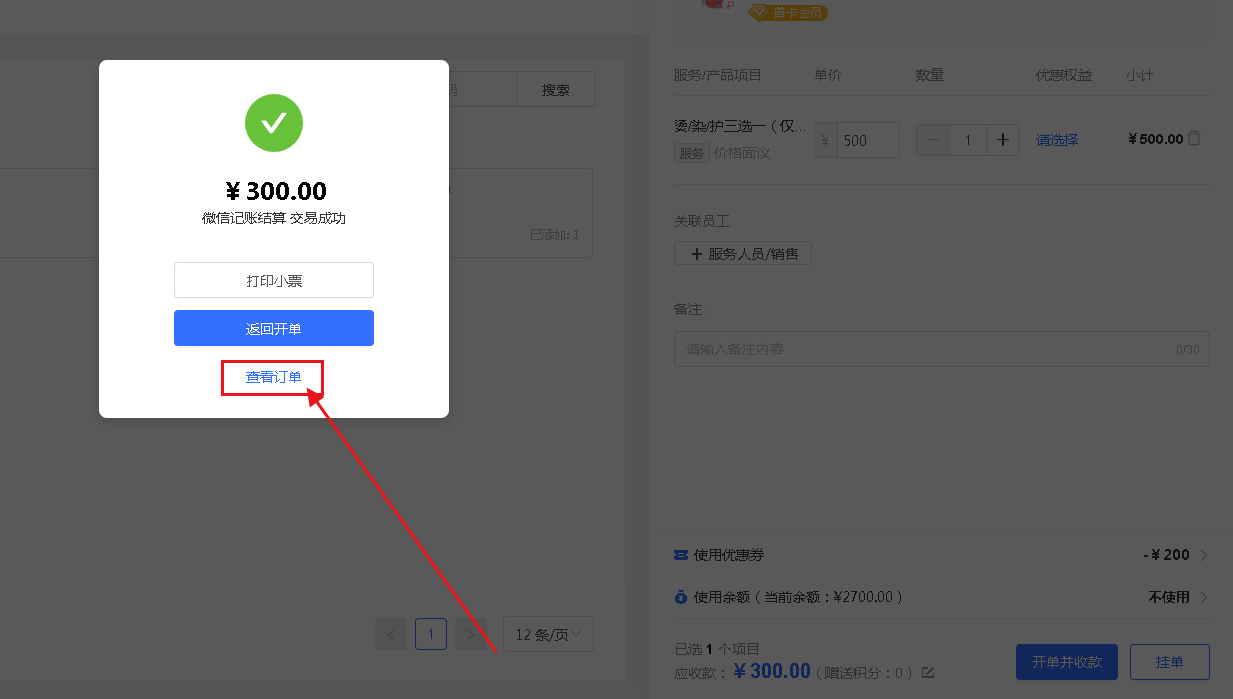The height and width of the screenshot is (699, 1233).
Task: Click the money bag icon beside 使用余额
Action: pyautogui.click(x=681, y=597)
